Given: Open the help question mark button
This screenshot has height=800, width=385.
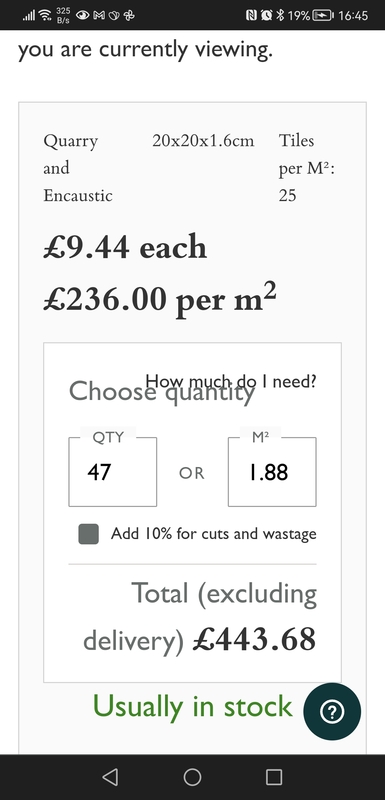Looking at the screenshot, I should [x=332, y=711].
